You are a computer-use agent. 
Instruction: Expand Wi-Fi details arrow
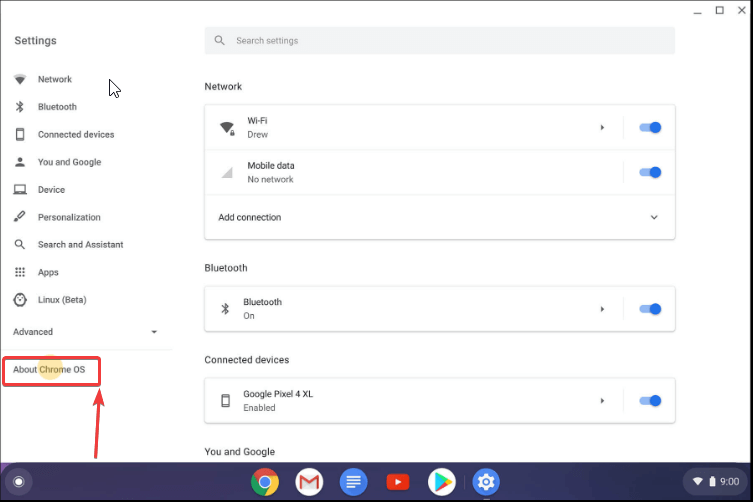pyautogui.click(x=602, y=127)
